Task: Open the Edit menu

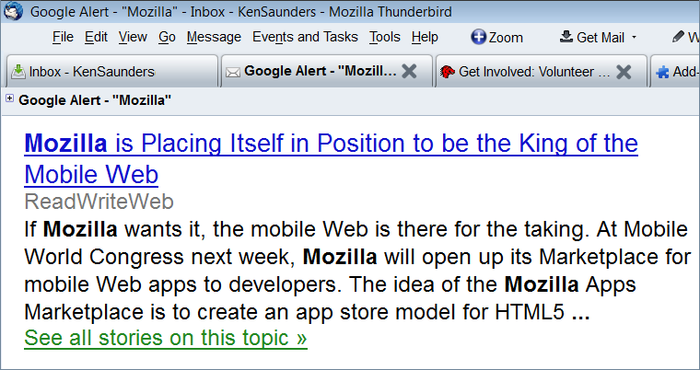Action: coord(96,37)
